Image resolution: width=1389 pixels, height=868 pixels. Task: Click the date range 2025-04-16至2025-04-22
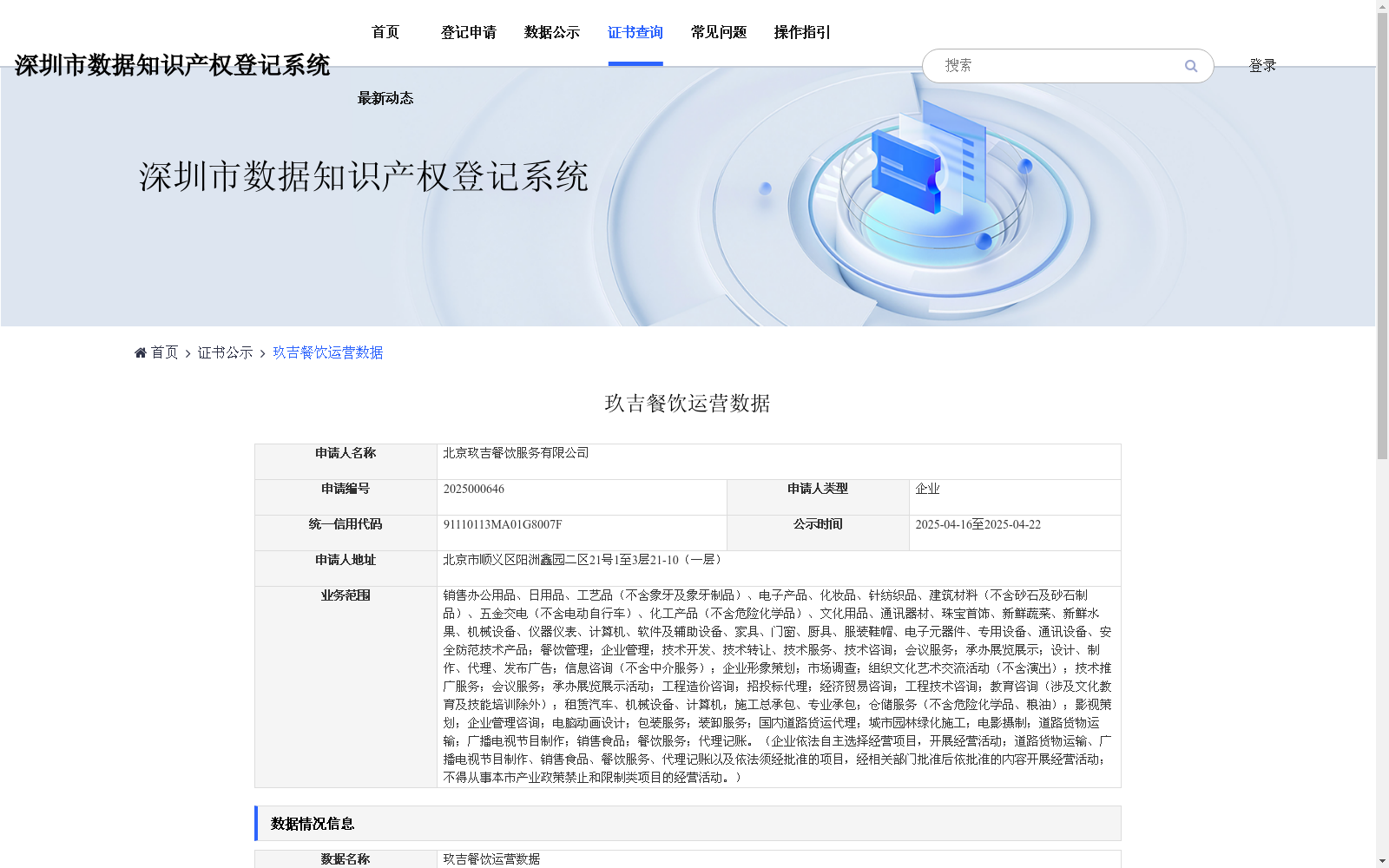978,524
